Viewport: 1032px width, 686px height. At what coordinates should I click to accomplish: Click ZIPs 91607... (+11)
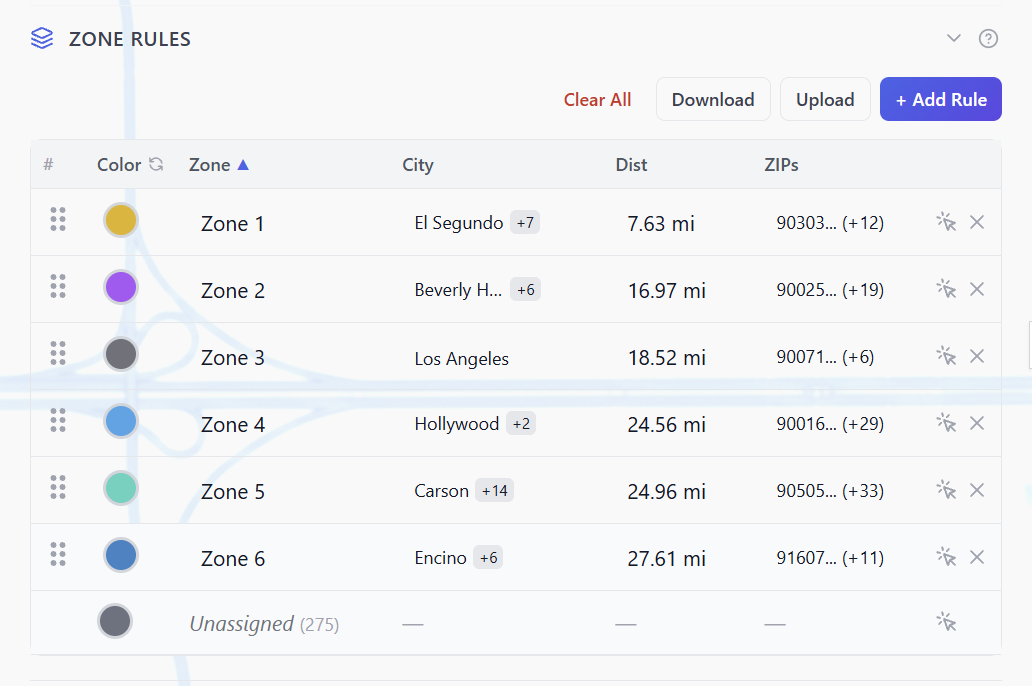830,558
